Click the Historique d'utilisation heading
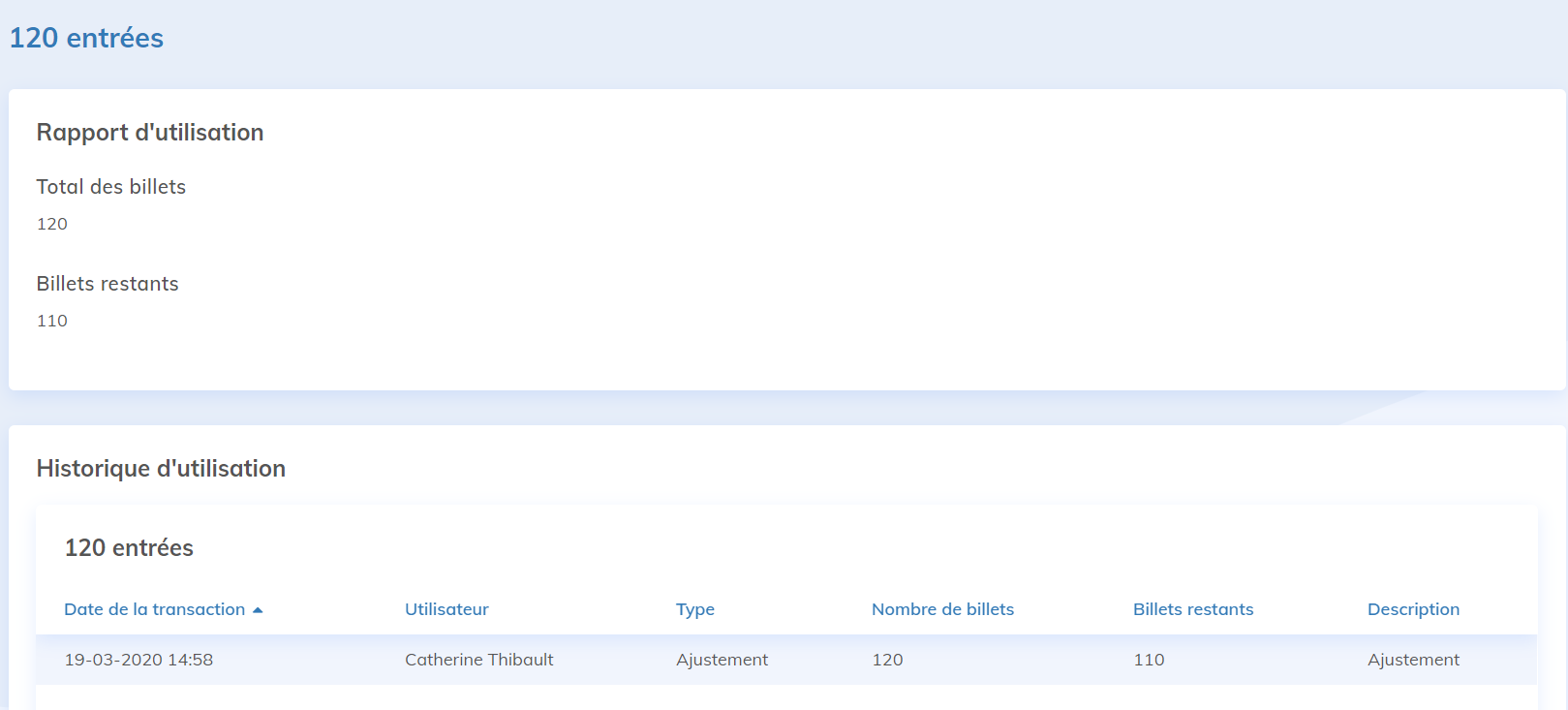 pyautogui.click(x=161, y=469)
